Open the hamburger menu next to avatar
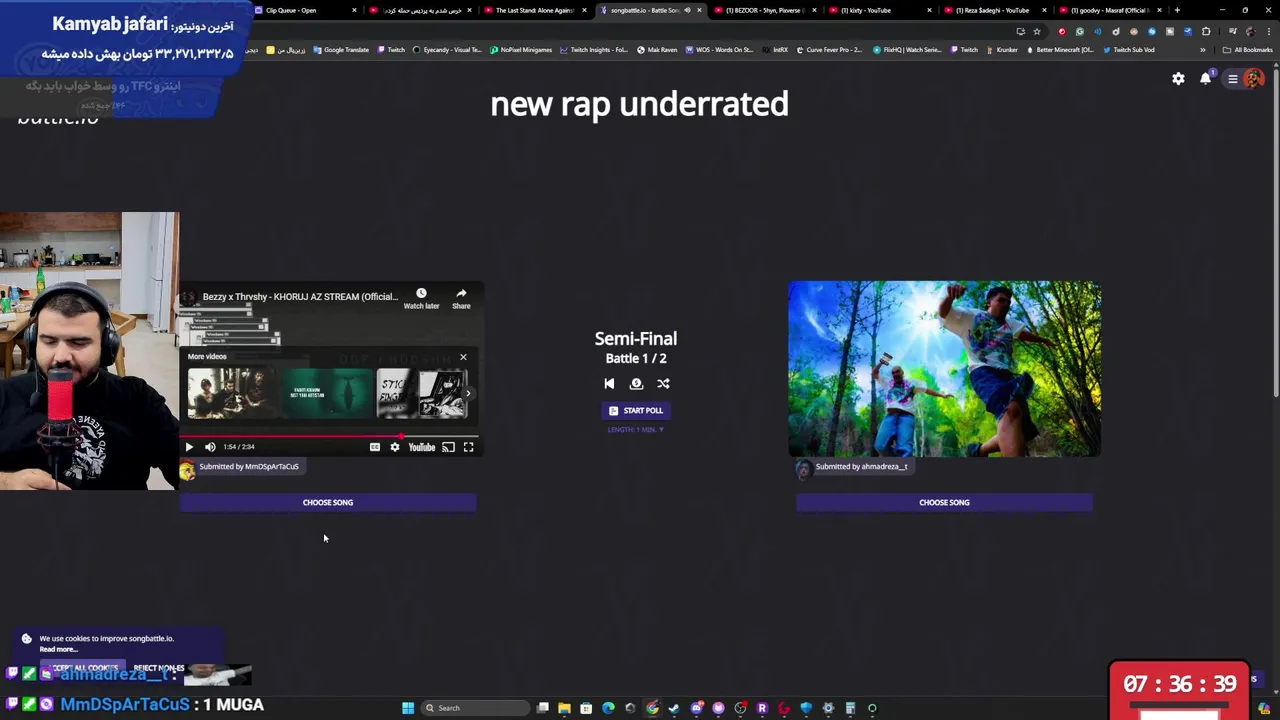Screen dimensions: 1280x720 tap(1233, 79)
